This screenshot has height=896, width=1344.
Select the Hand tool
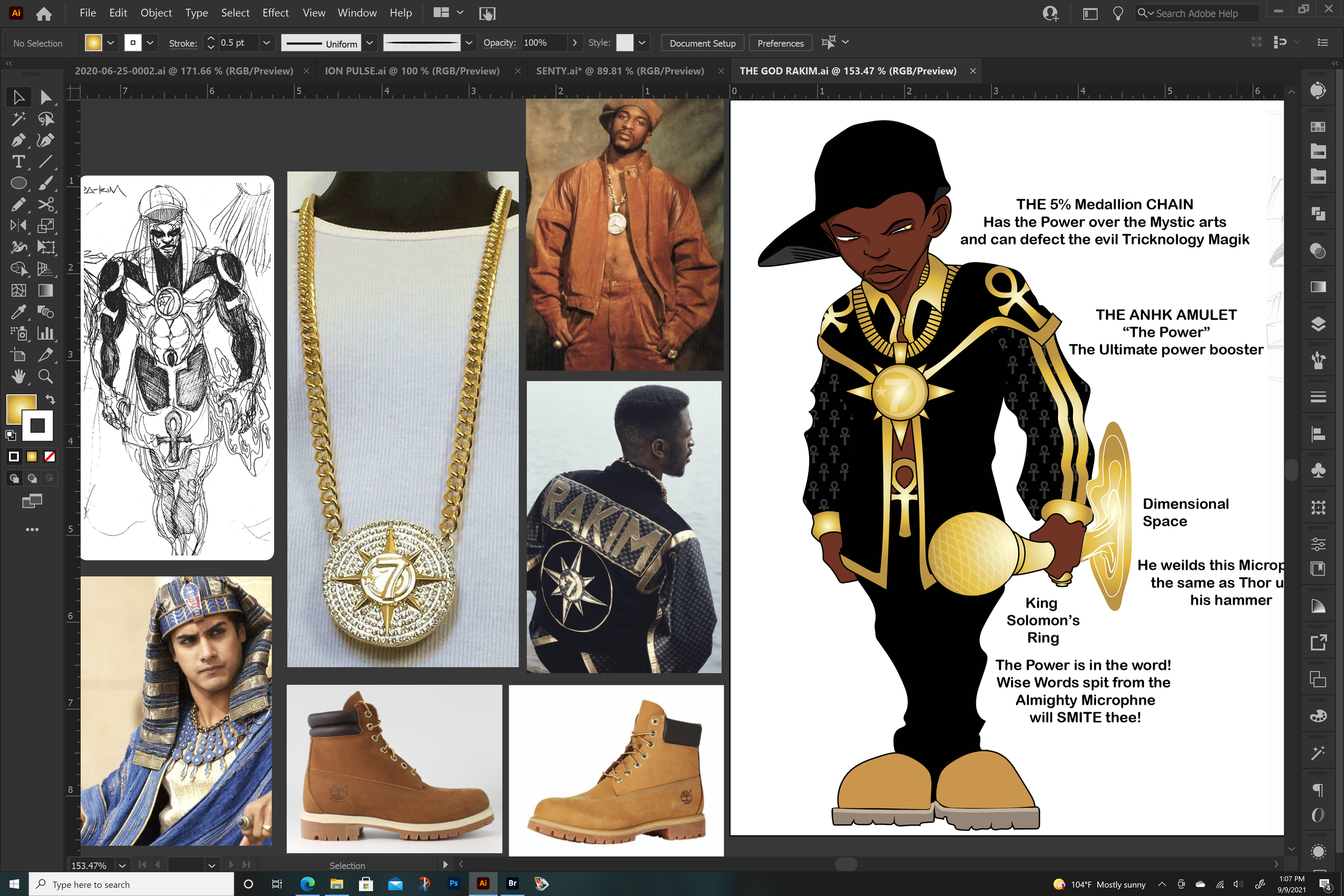18,377
